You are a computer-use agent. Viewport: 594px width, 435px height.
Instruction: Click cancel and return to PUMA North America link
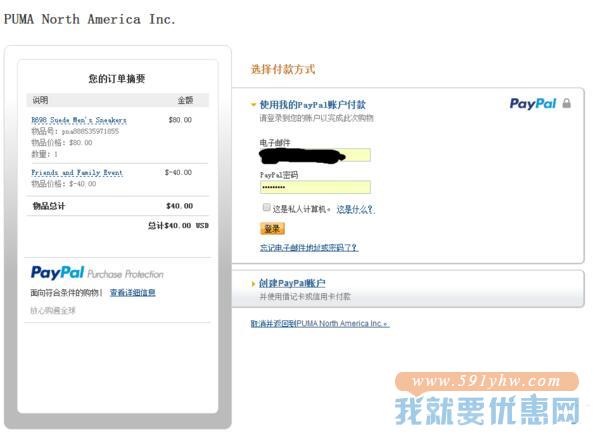pyautogui.click(x=319, y=324)
